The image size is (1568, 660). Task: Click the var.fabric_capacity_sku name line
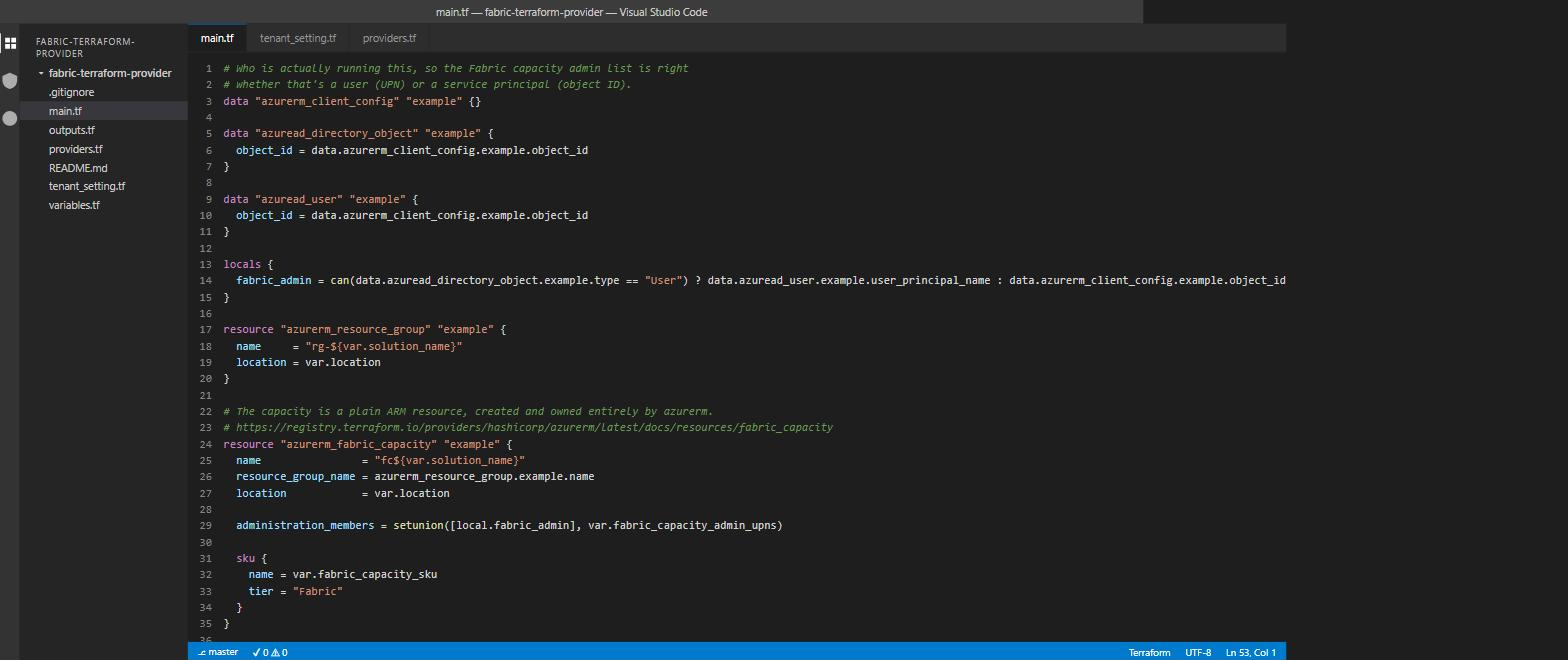pos(342,574)
